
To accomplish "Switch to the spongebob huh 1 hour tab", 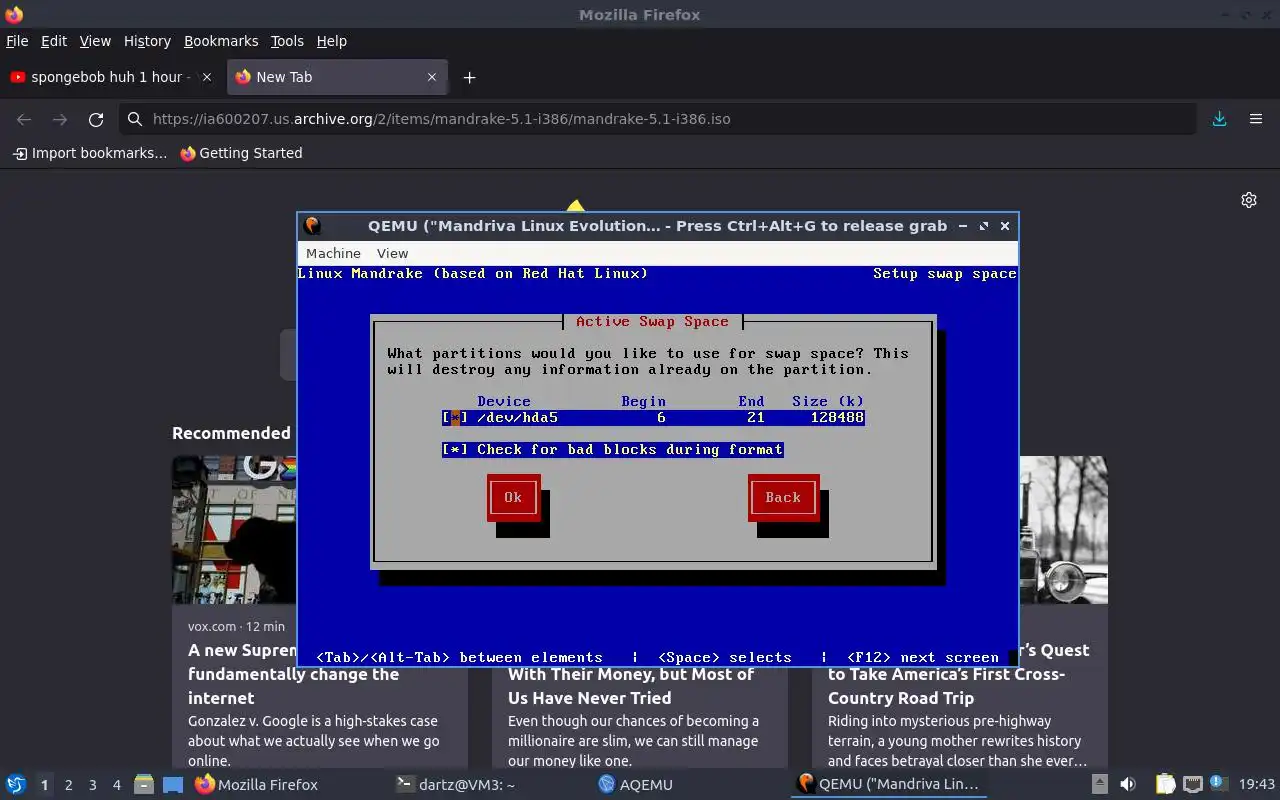I will [x=110, y=77].
